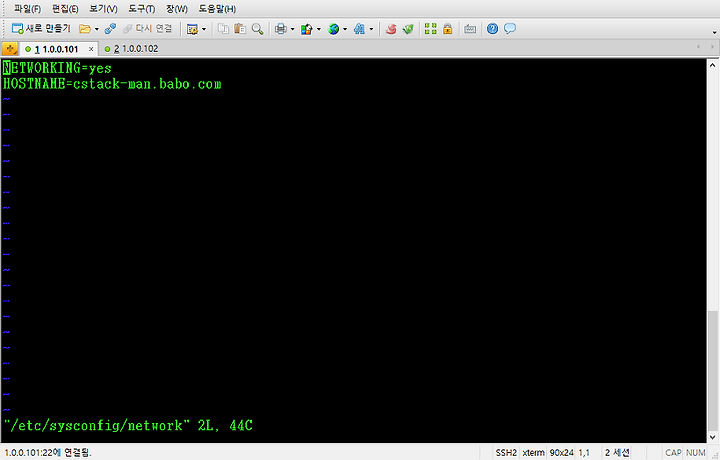The width and height of the screenshot is (720, 460).
Task: Click the globe encoding icon
Action: [333, 29]
